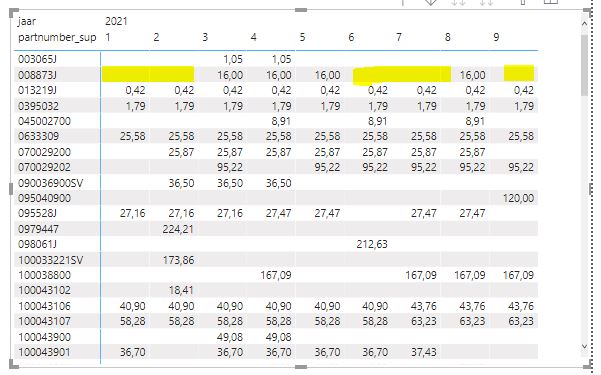This screenshot has height=375, width=601.
Task: Click the 212,63 value in row 098061J
Action: [372, 244]
